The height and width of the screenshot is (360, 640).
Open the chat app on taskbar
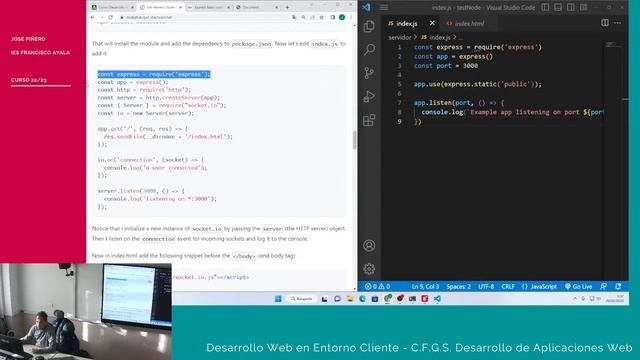(337, 299)
